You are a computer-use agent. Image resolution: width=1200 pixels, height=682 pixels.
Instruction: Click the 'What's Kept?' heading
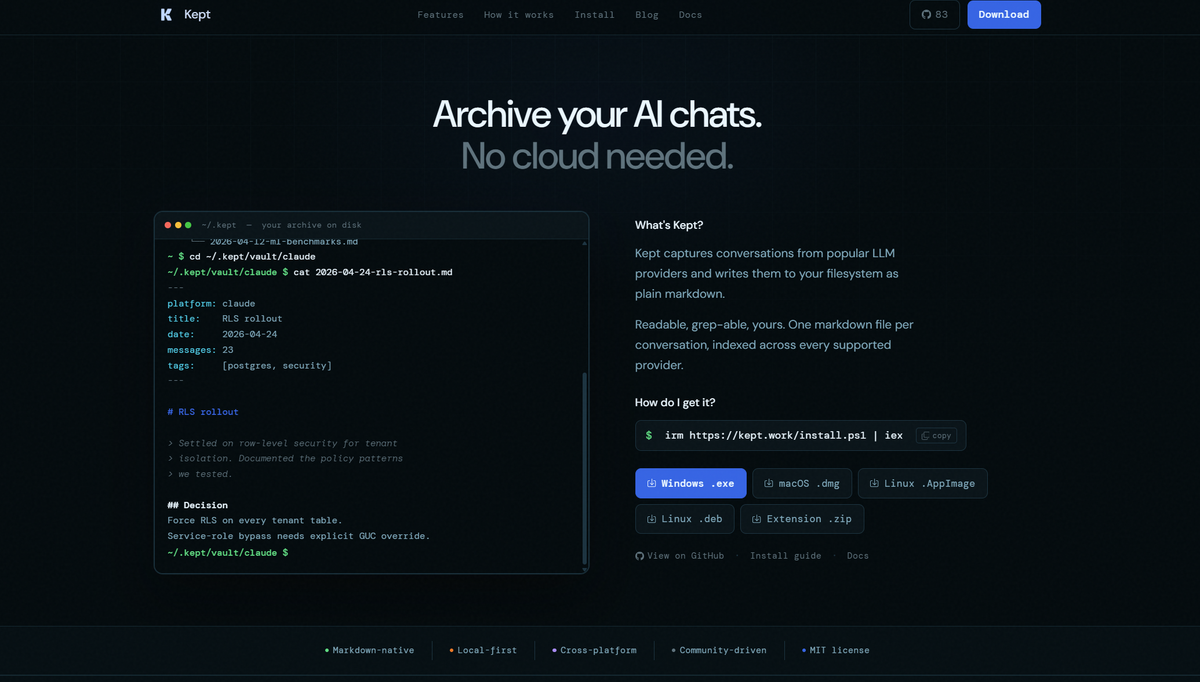click(x=669, y=225)
